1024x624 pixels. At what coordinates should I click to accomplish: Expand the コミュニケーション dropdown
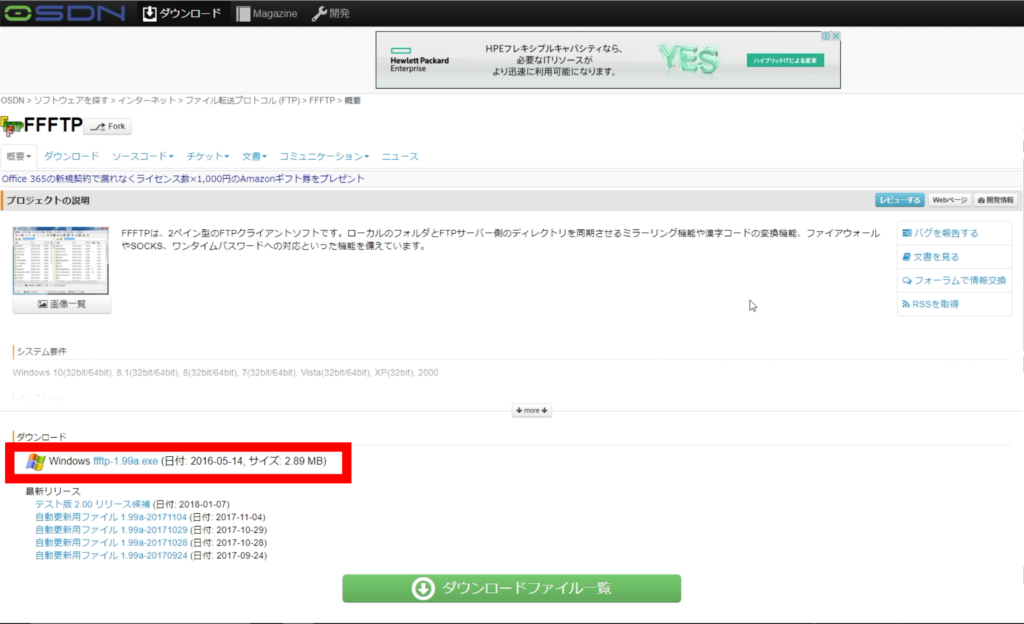[x=325, y=157]
